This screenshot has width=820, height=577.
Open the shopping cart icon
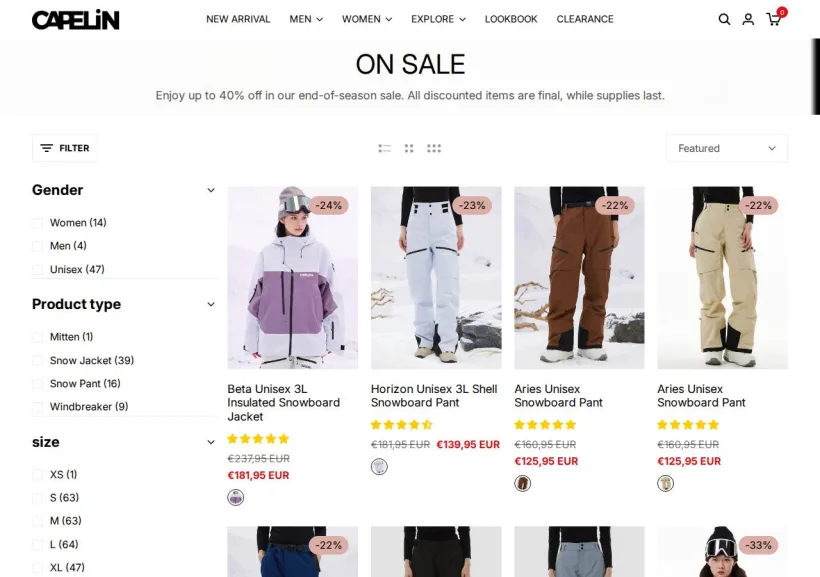[773, 19]
